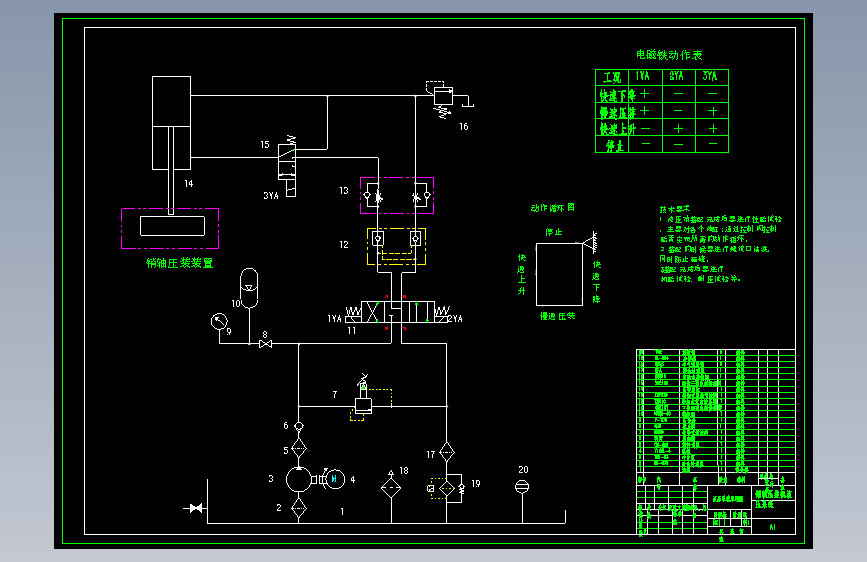Click the air breather symbol numbered 18
867x562 pixels.
tap(391, 487)
